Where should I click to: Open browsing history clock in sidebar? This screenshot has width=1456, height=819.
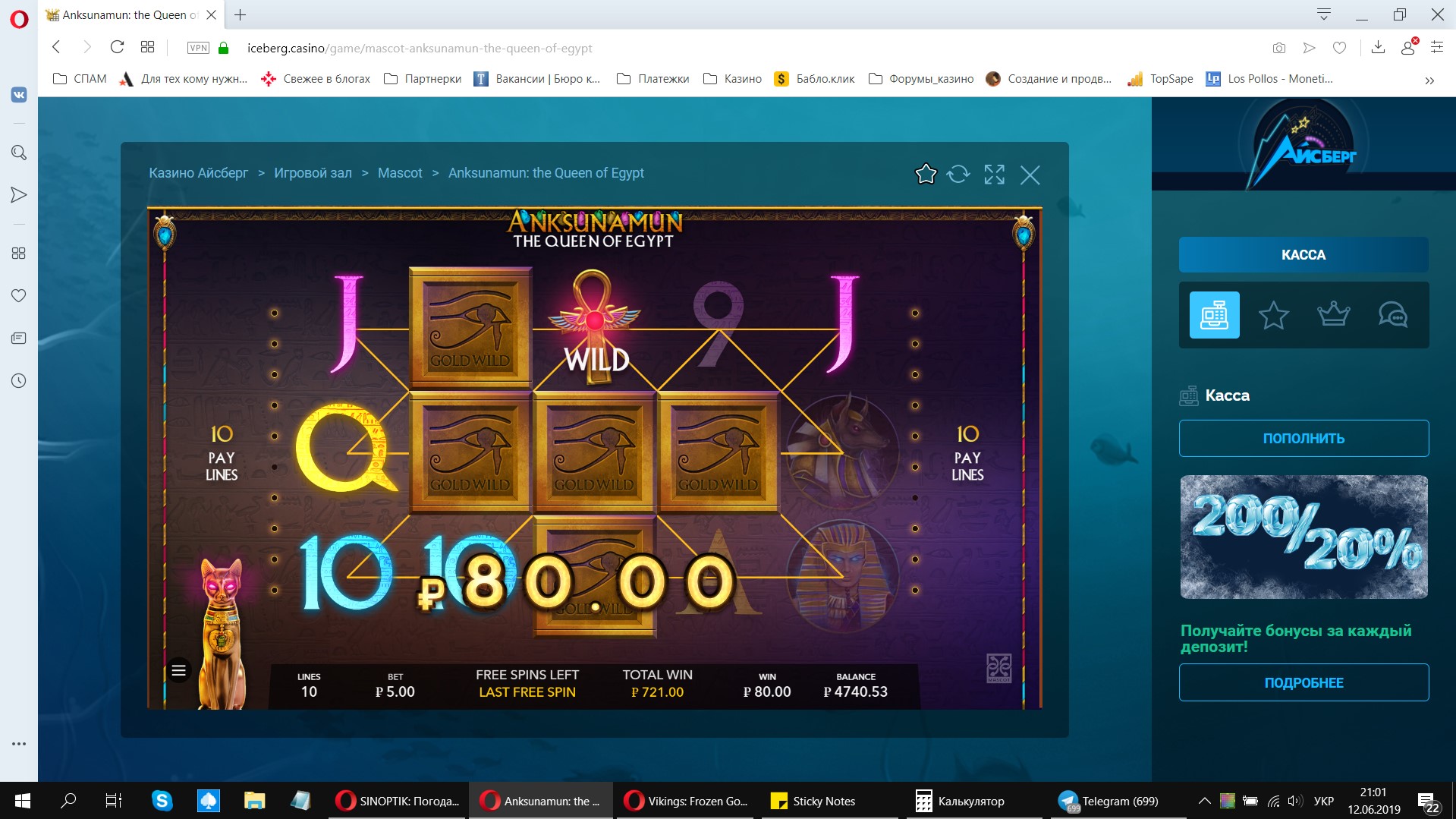[x=19, y=381]
